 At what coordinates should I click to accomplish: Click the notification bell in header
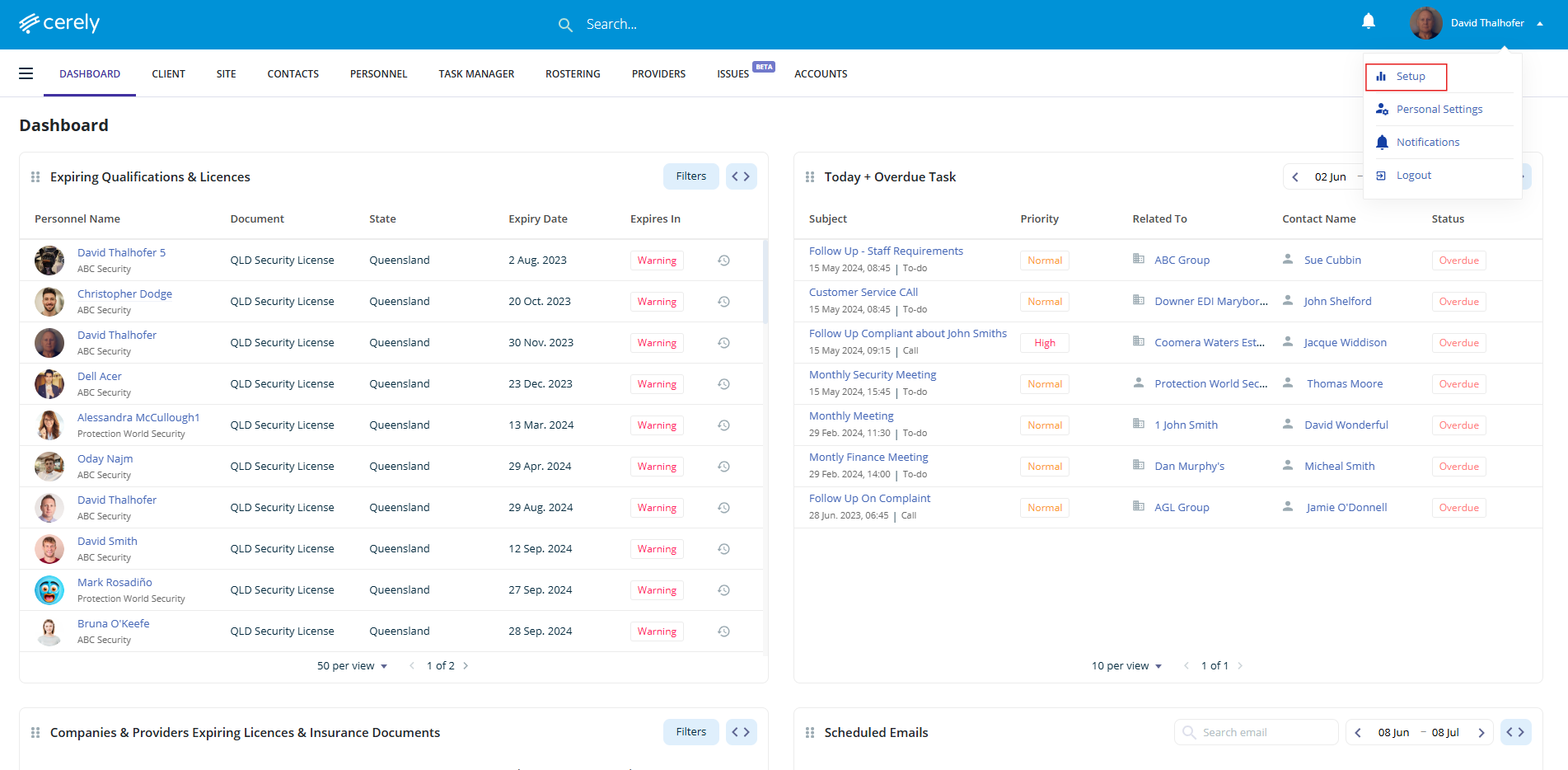1368,22
